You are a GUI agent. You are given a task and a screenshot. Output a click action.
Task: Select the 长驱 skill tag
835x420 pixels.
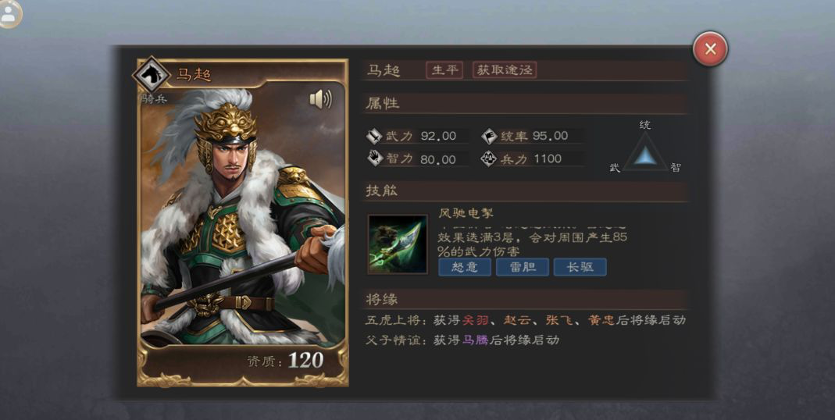coord(580,267)
